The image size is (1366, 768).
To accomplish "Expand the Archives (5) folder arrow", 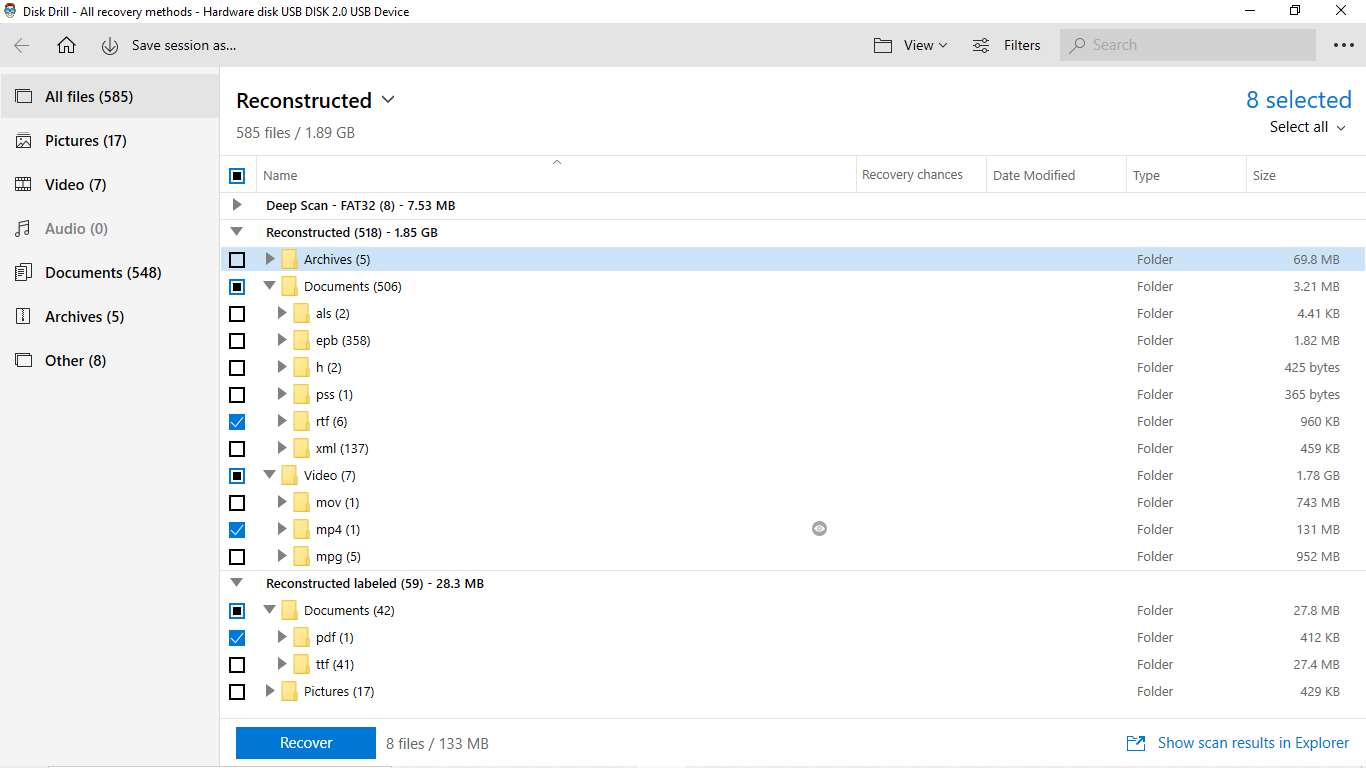I will click(269, 259).
